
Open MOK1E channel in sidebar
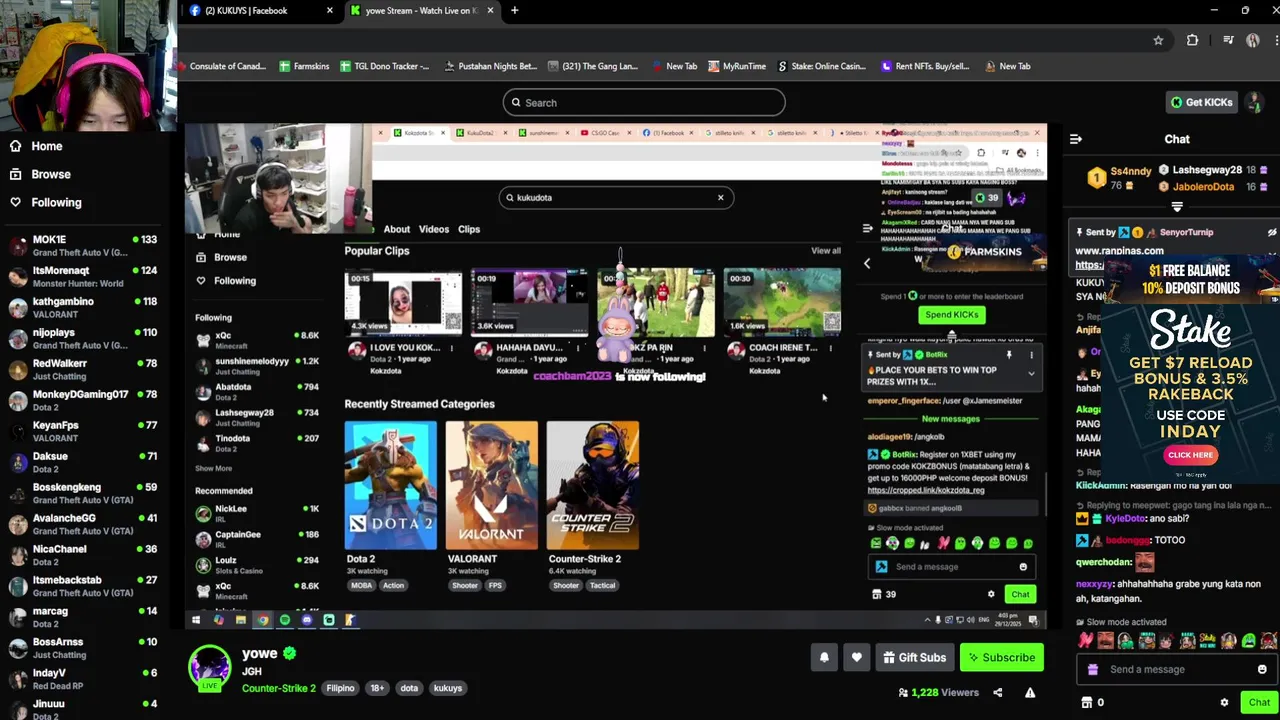[83, 245]
